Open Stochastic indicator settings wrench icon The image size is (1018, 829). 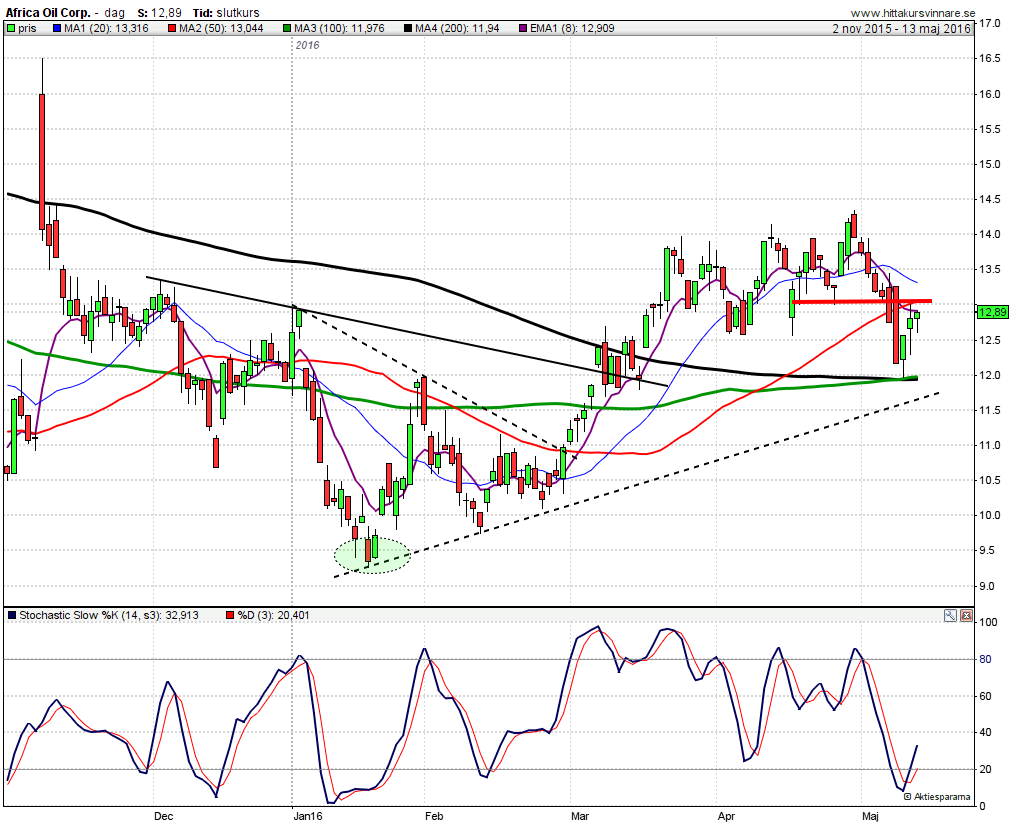(950, 615)
